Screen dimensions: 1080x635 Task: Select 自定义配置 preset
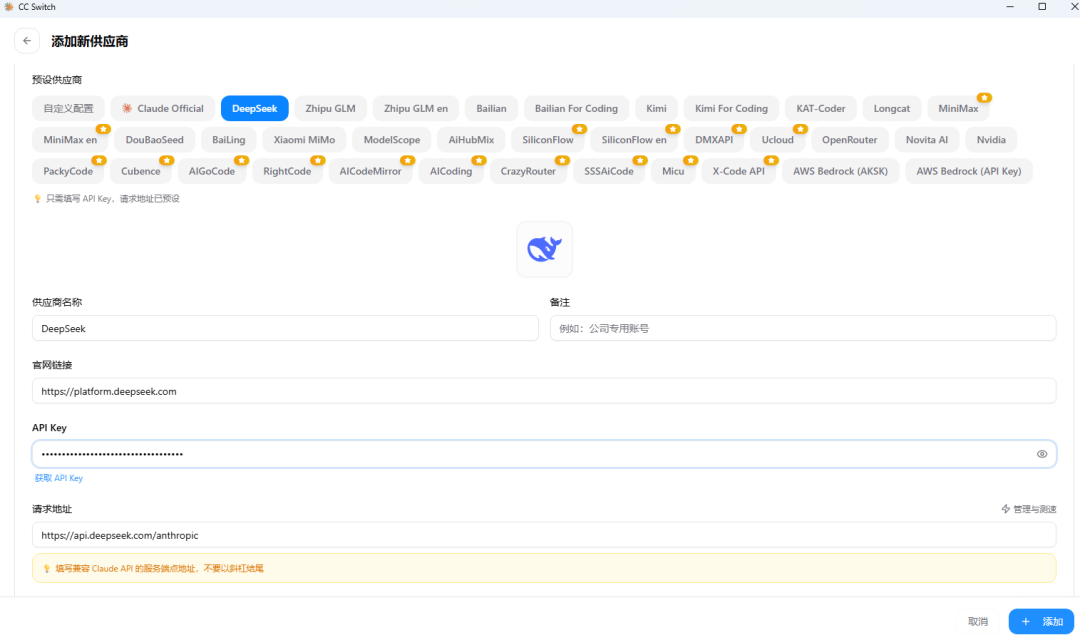(68, 108)
